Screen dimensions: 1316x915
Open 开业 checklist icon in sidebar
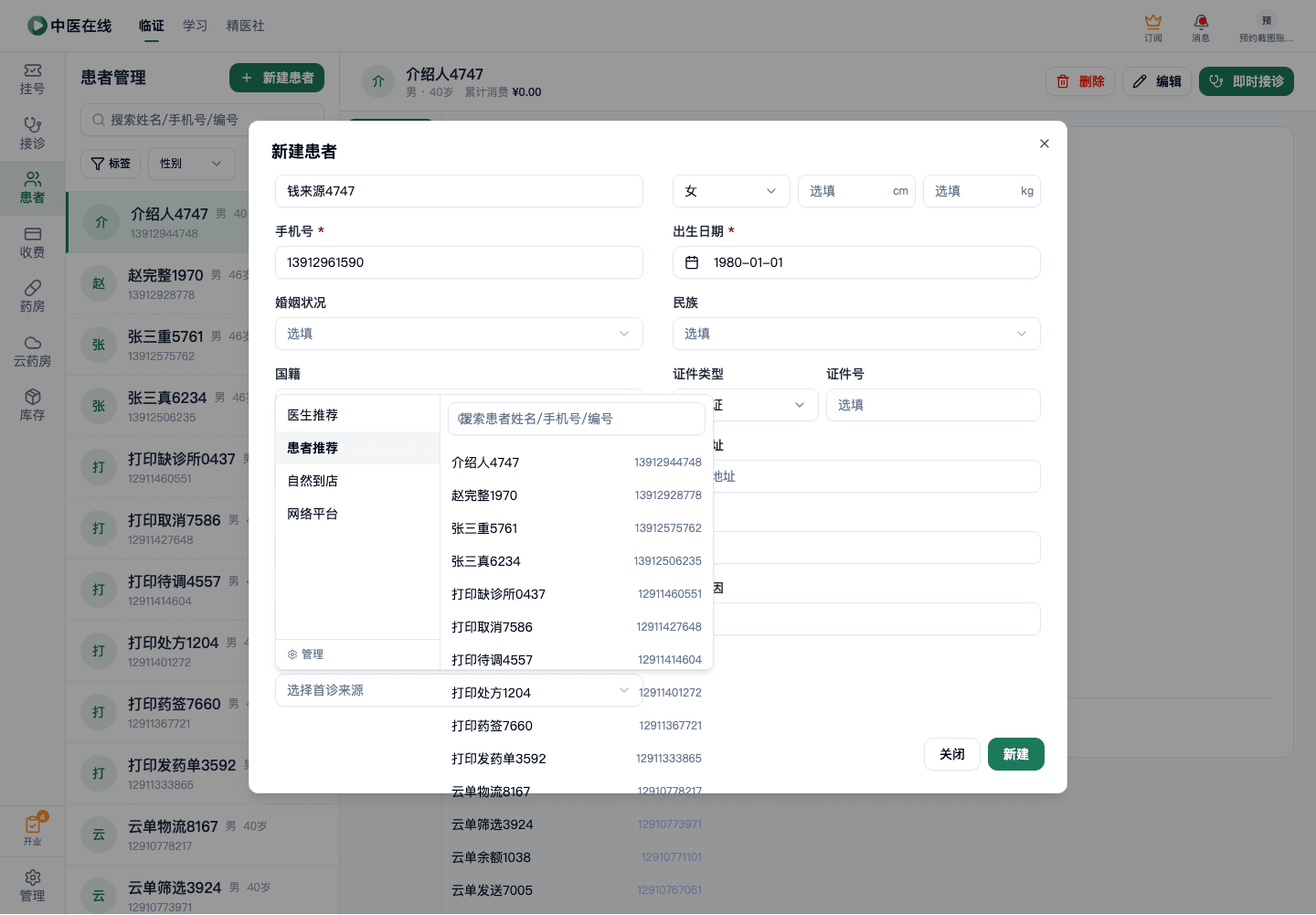(x=32, y=830)
